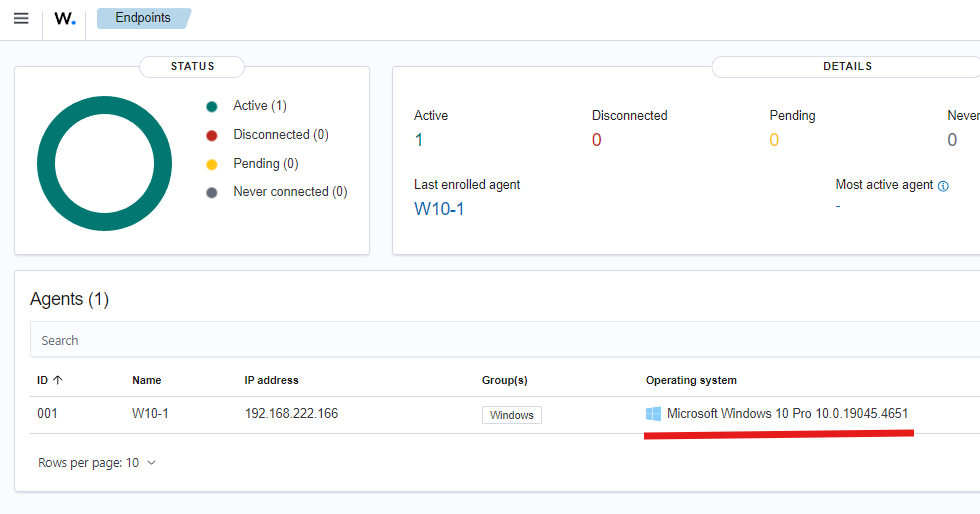The image size is (980, 514).
Task: Open the Rows per page dropdown
Action: coord(97,463)
